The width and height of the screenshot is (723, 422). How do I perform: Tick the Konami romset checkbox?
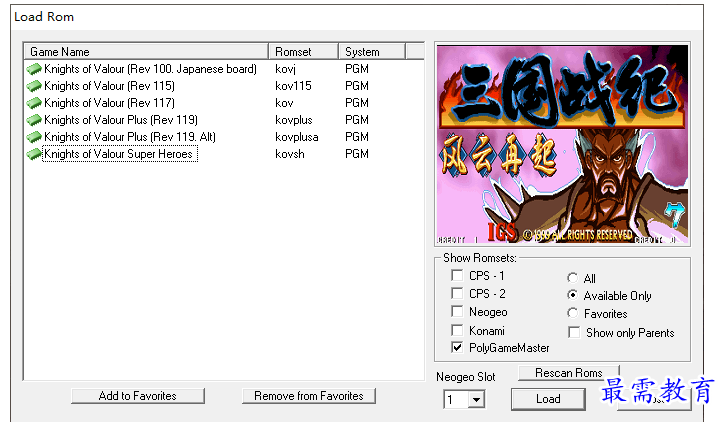[x=457, y=330]
